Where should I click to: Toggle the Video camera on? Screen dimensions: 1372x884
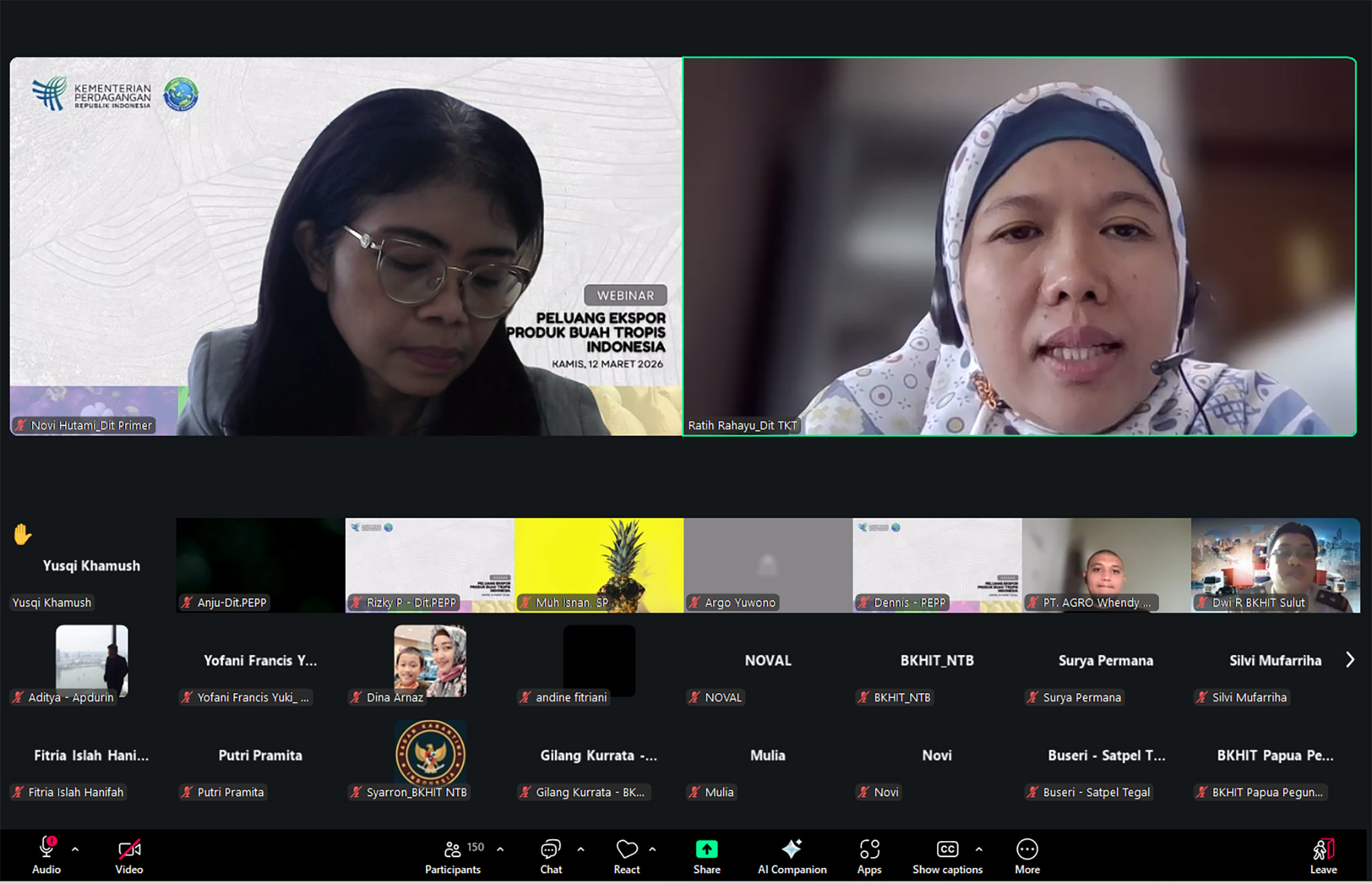[x=129, y=849]
